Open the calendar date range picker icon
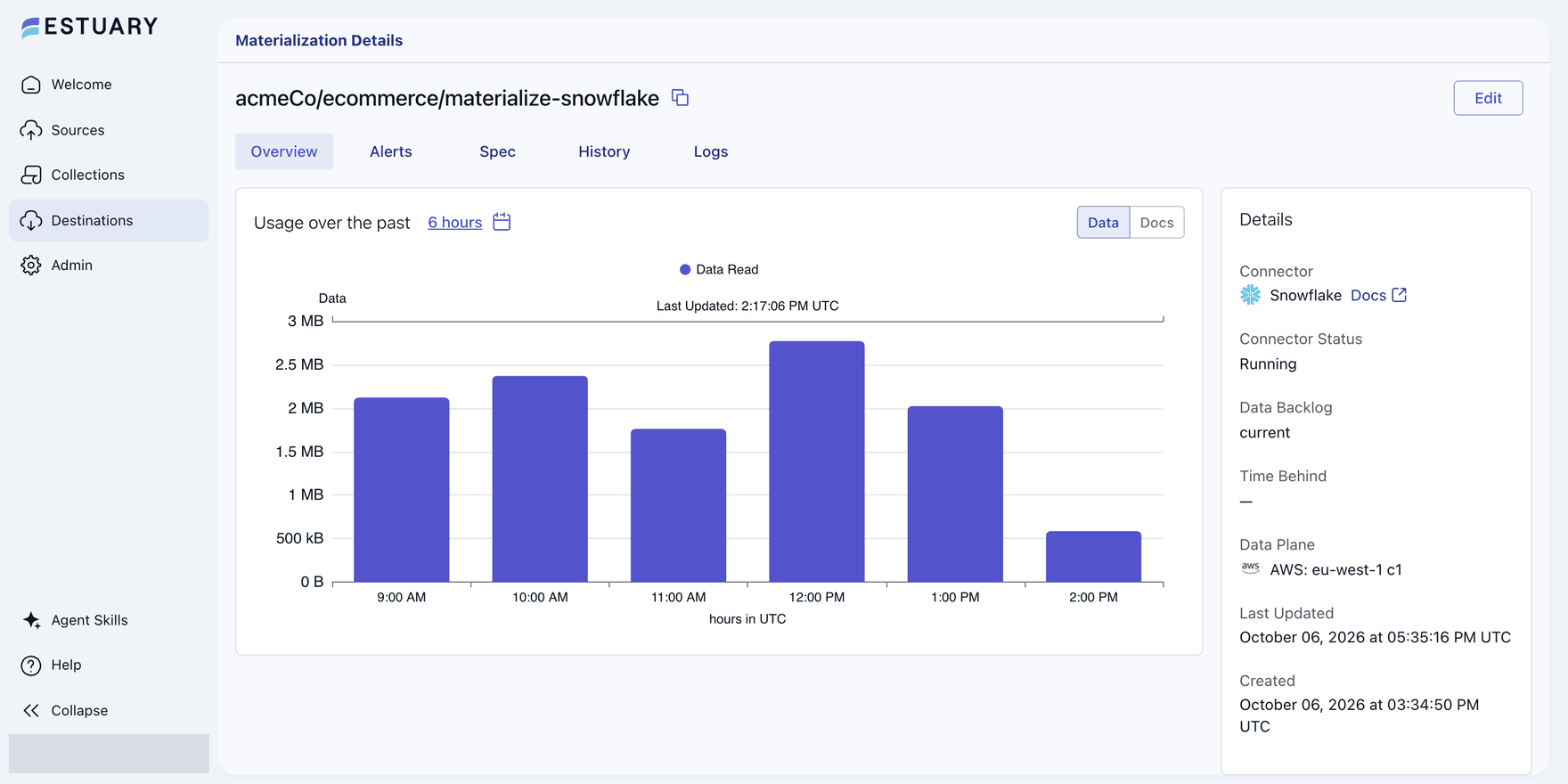This screenshot has height=784, width=1568. 502,222
